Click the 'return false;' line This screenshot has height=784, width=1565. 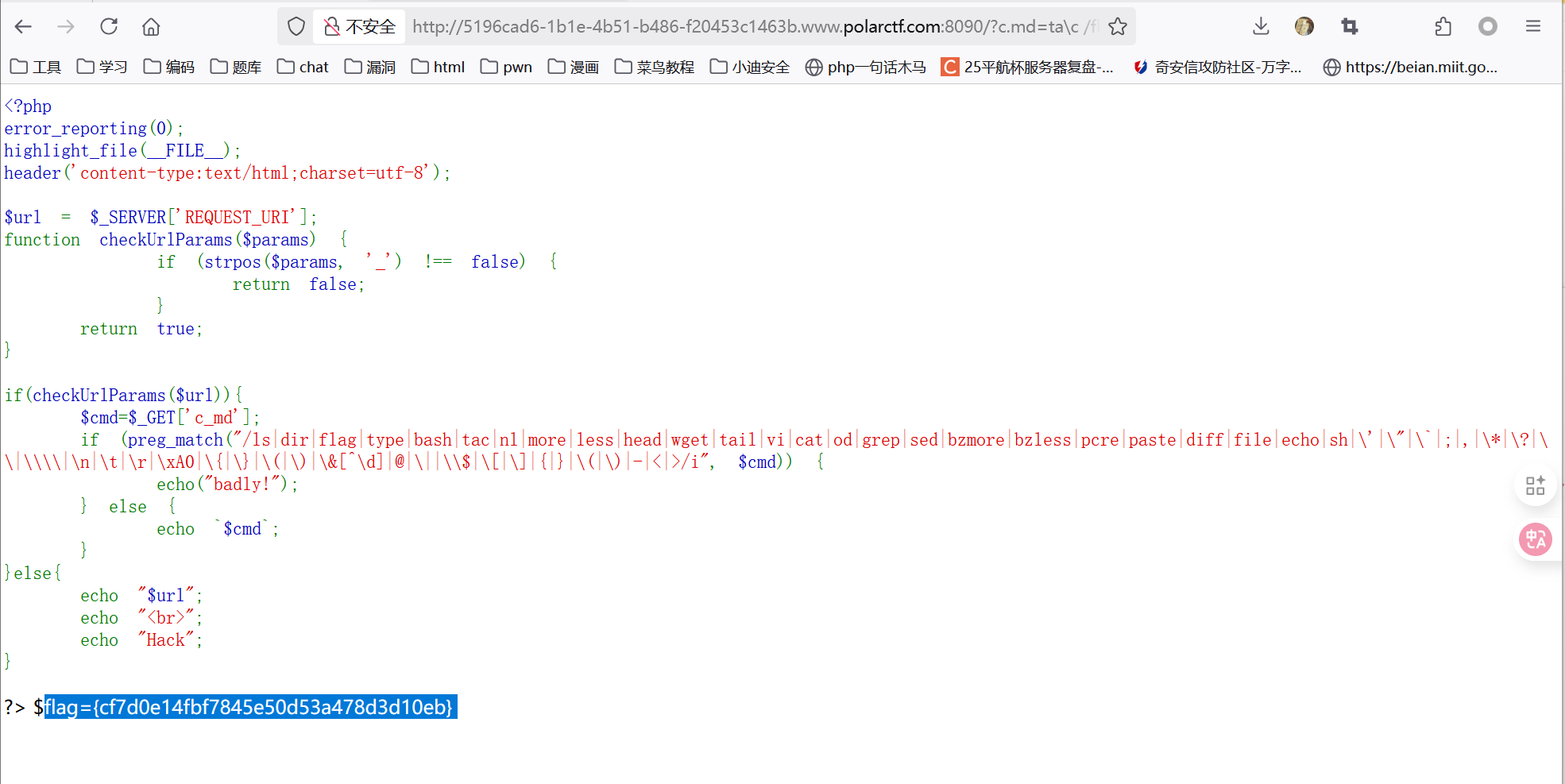coord(299,284)
